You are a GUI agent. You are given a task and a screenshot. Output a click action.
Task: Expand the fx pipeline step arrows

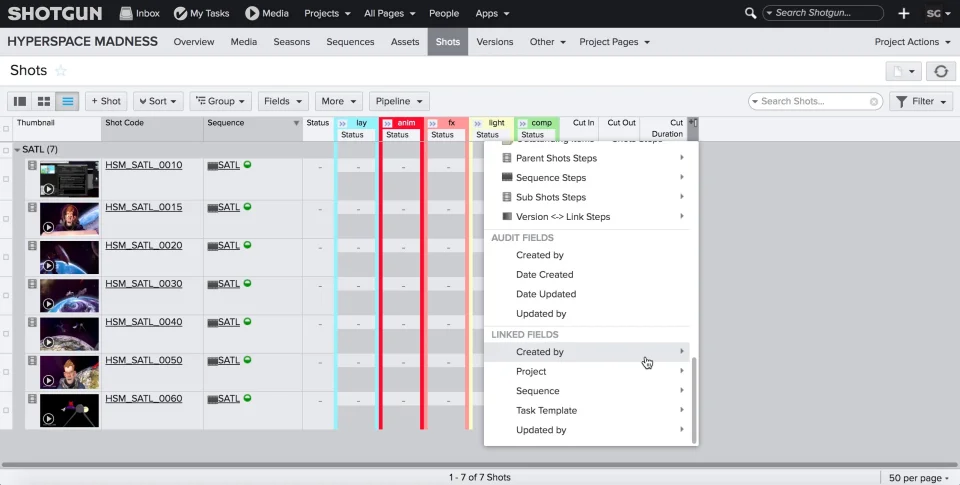pyautogui.click(x=432, y=124)
